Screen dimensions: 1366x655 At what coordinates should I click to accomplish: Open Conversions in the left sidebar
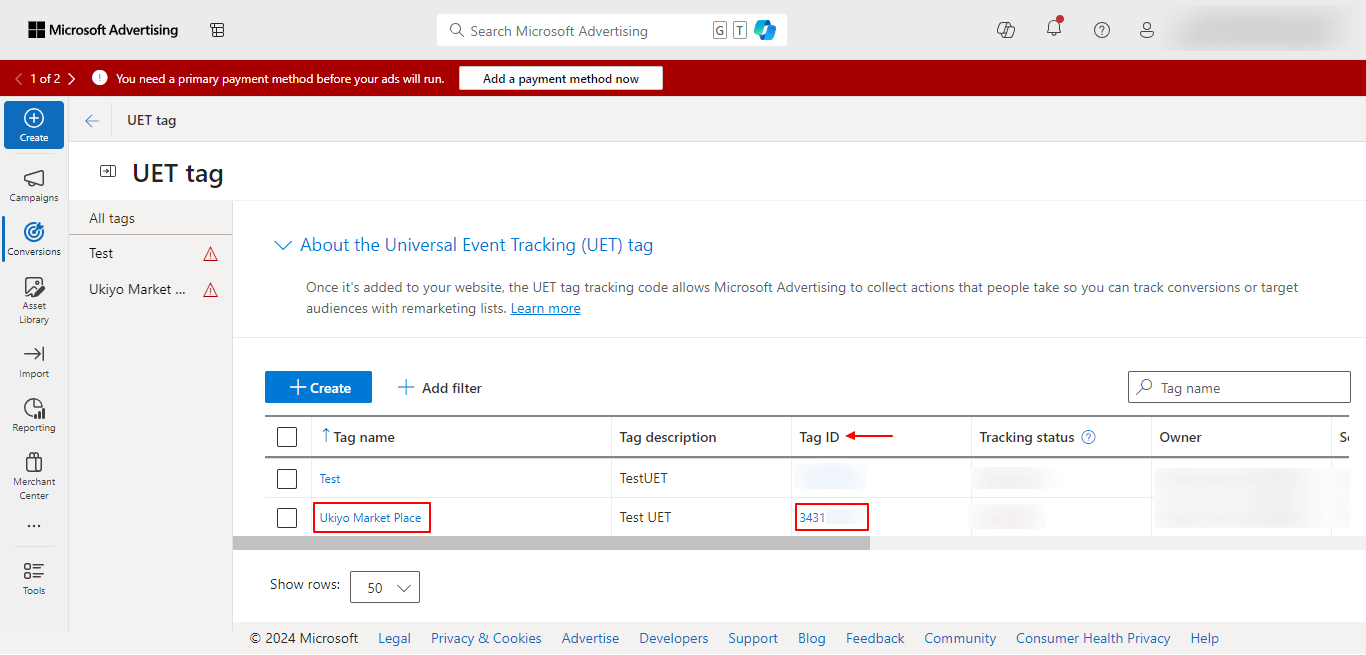34,239
